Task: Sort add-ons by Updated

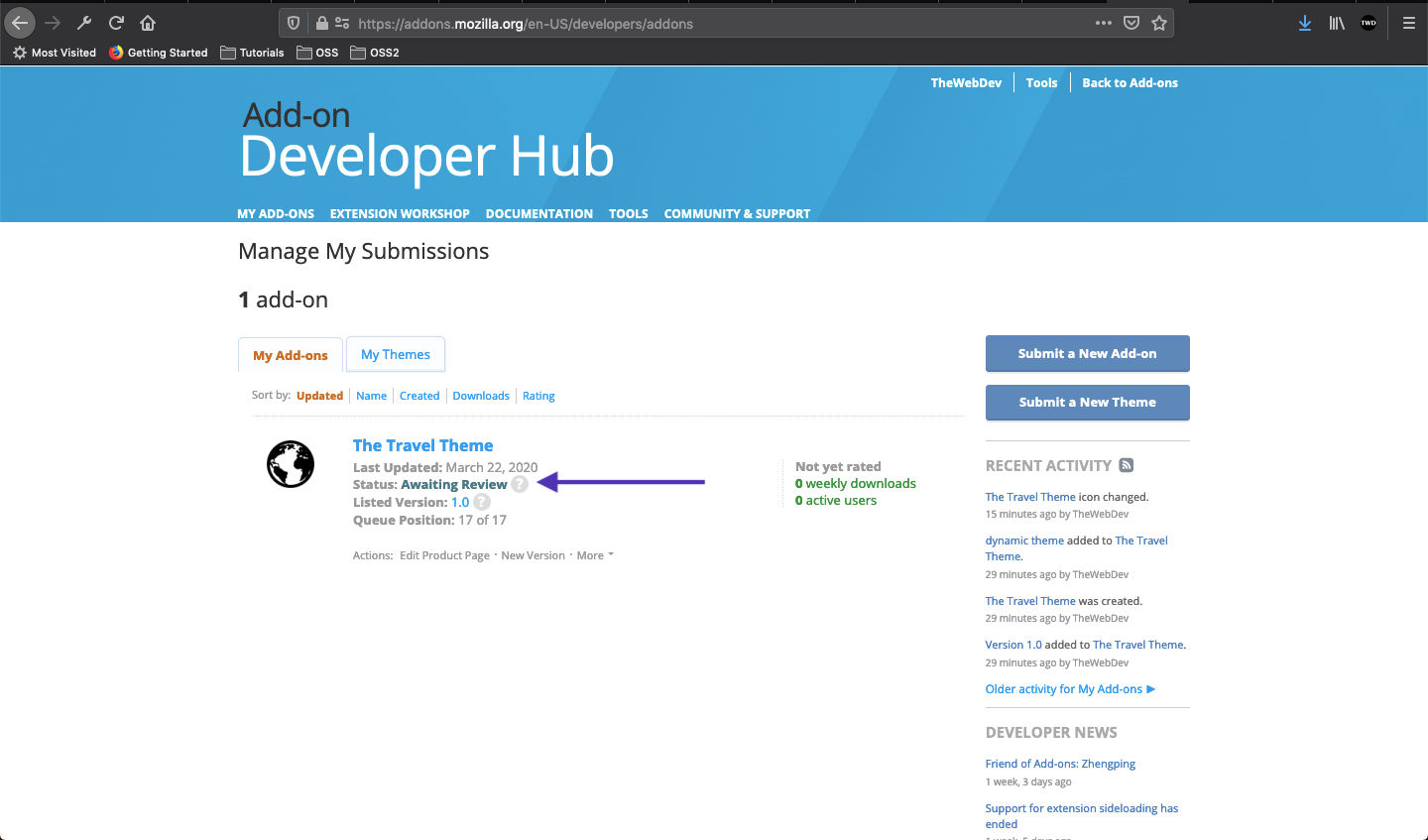Action: [319, 396]
